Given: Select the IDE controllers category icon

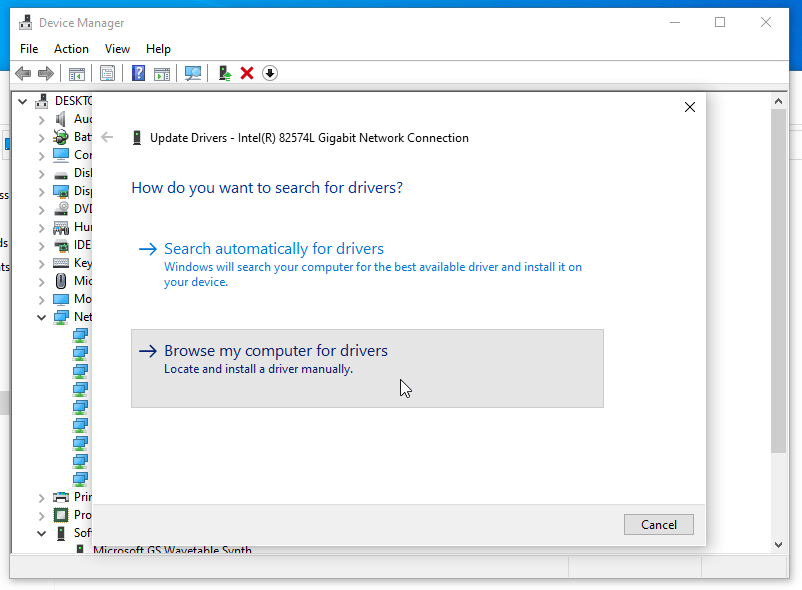Looking at the screenshot, I should 61,245.
